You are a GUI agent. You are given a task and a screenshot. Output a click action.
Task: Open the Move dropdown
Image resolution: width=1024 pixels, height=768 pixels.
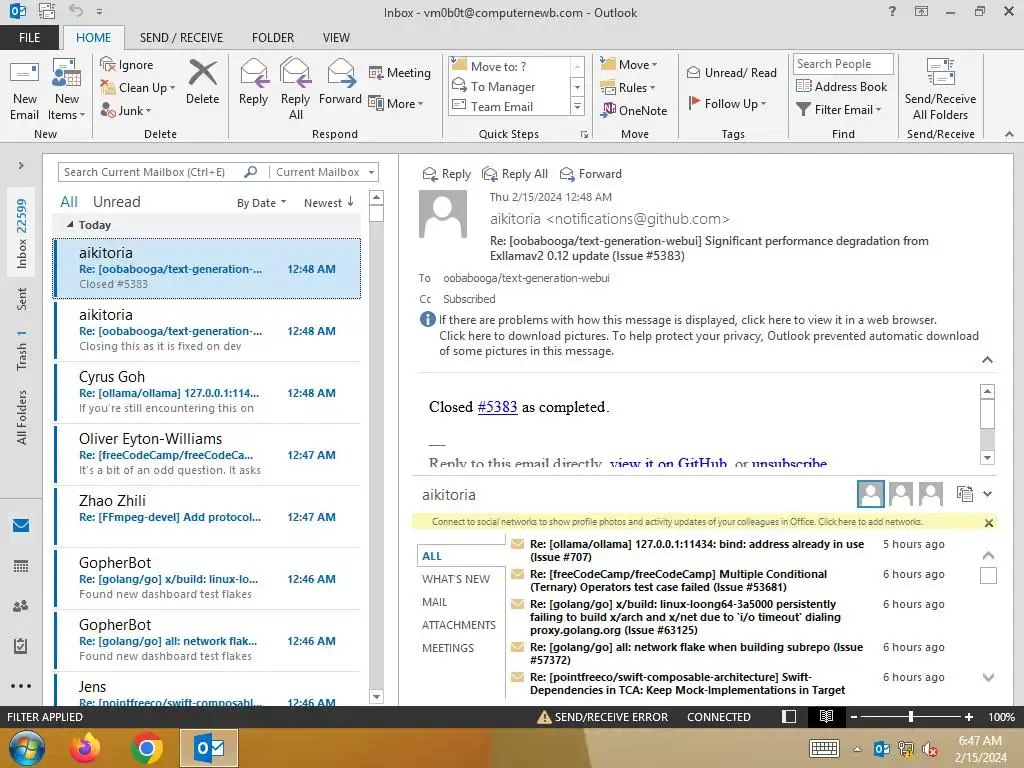click(629, 65)
